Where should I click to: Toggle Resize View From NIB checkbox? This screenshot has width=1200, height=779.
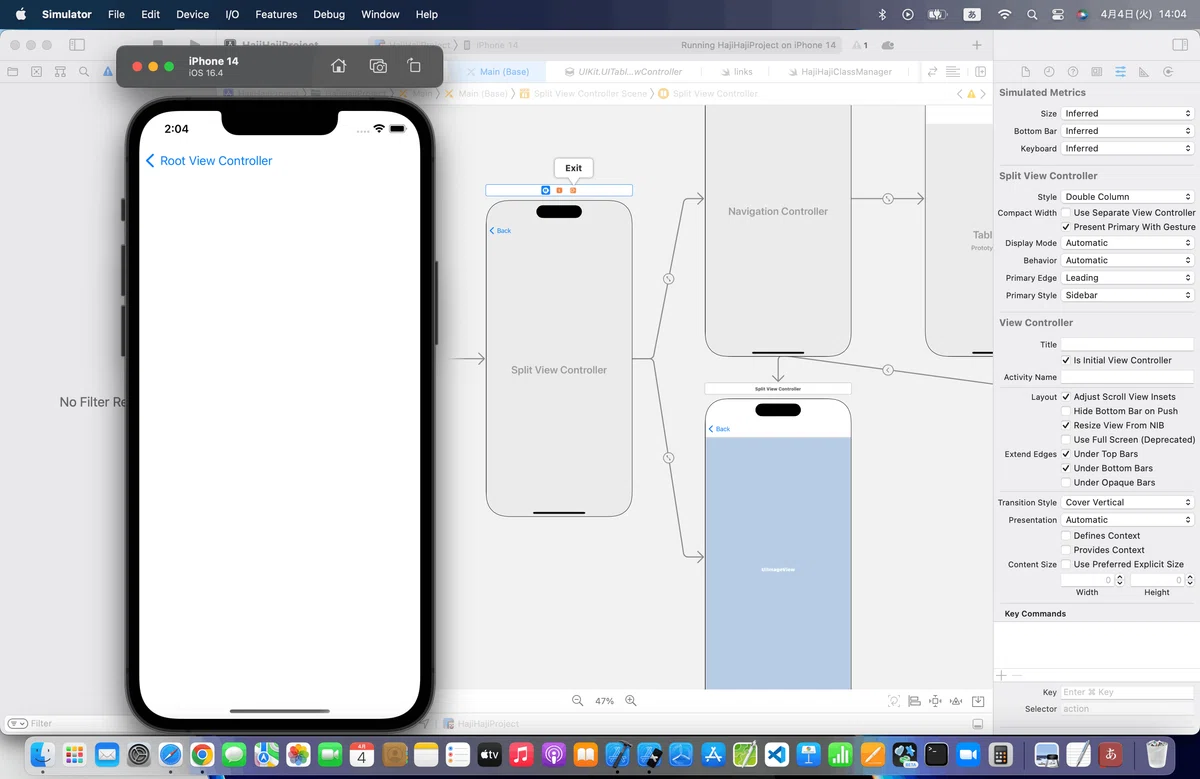click(x=1066, y=425)
